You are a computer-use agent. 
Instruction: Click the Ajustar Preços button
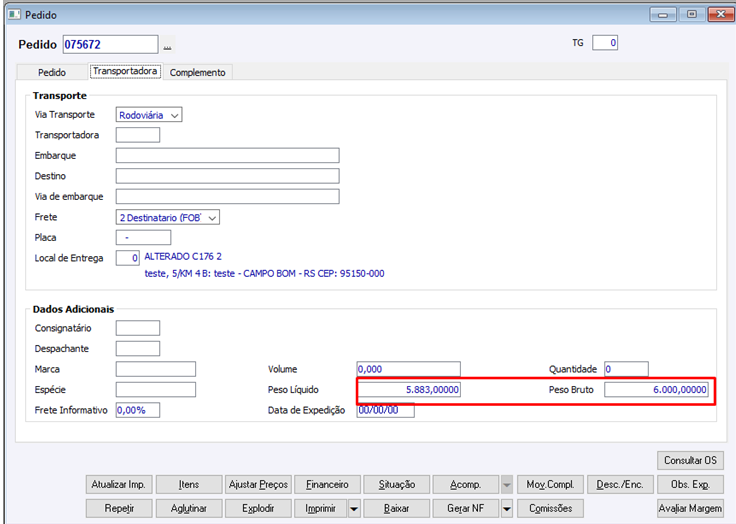[x=258, y=484]
